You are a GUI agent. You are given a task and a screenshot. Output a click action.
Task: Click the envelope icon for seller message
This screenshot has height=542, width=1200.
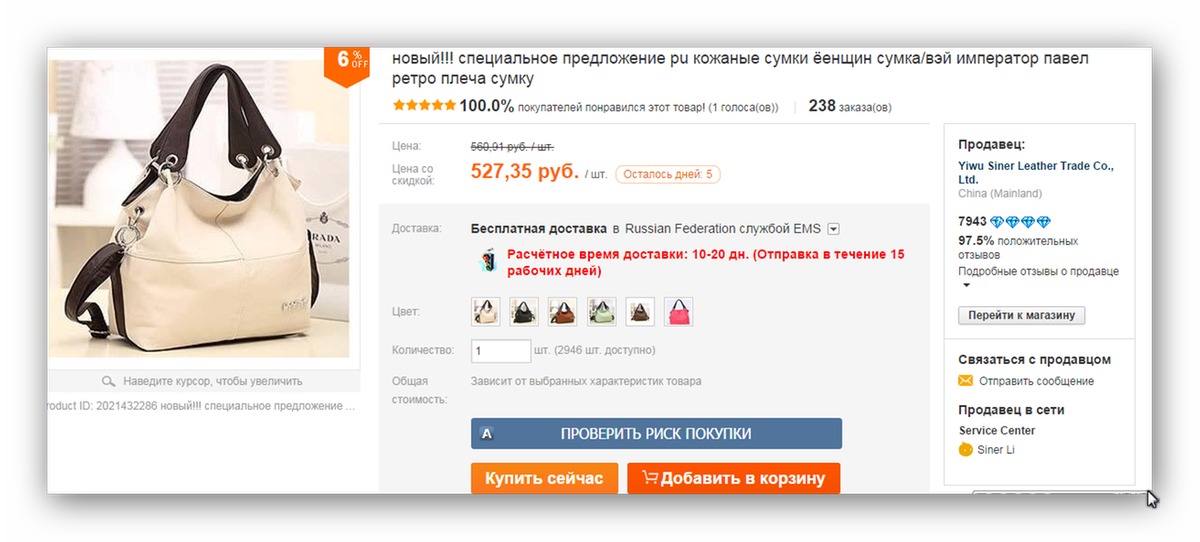(965, 381)
